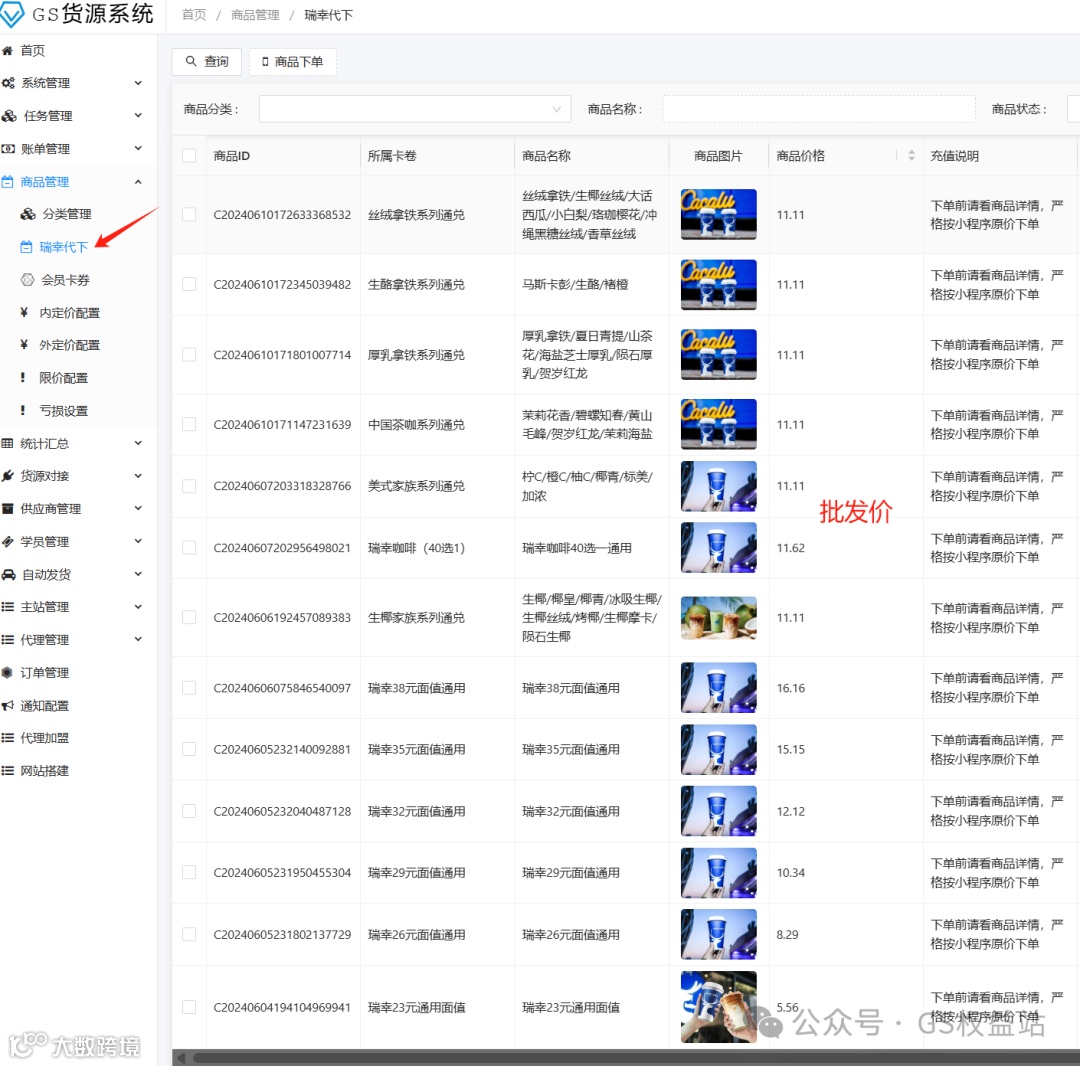1080x1066 pixels.
Task: Click the hexagon icon for 订单管理
Action: pyautogui.click(x=8, y=673)
